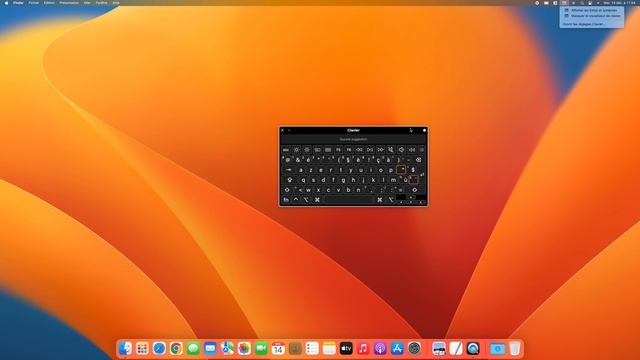Image resolution: width=640 pixels, height=360 pixels.
Task: Open QuickTime Player from the Dock
Action: pos(473,348)
